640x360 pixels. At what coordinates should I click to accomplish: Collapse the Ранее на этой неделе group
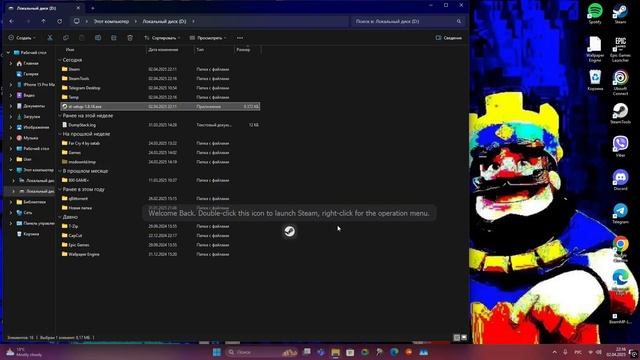tap(60, 116)
